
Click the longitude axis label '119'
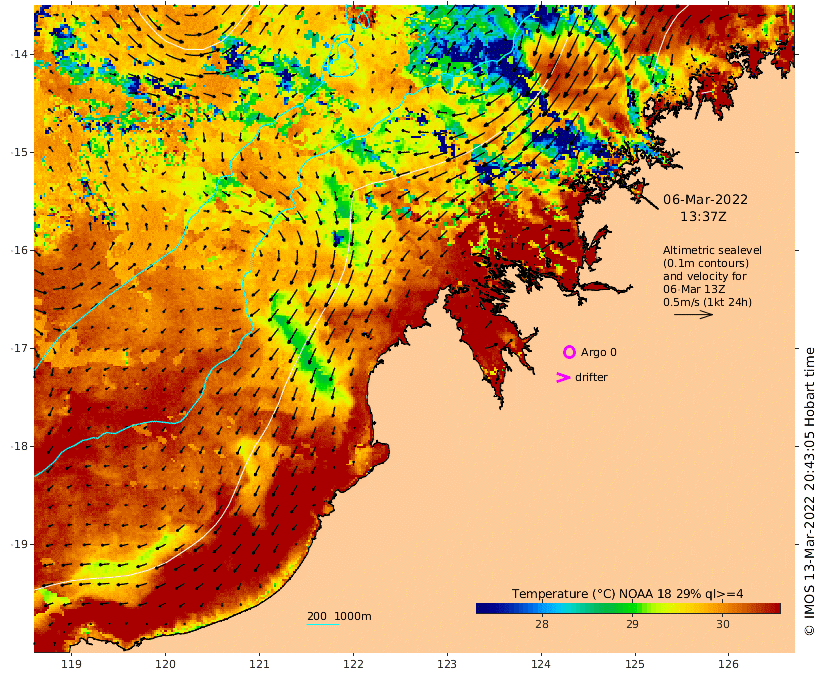click(72, 664)
